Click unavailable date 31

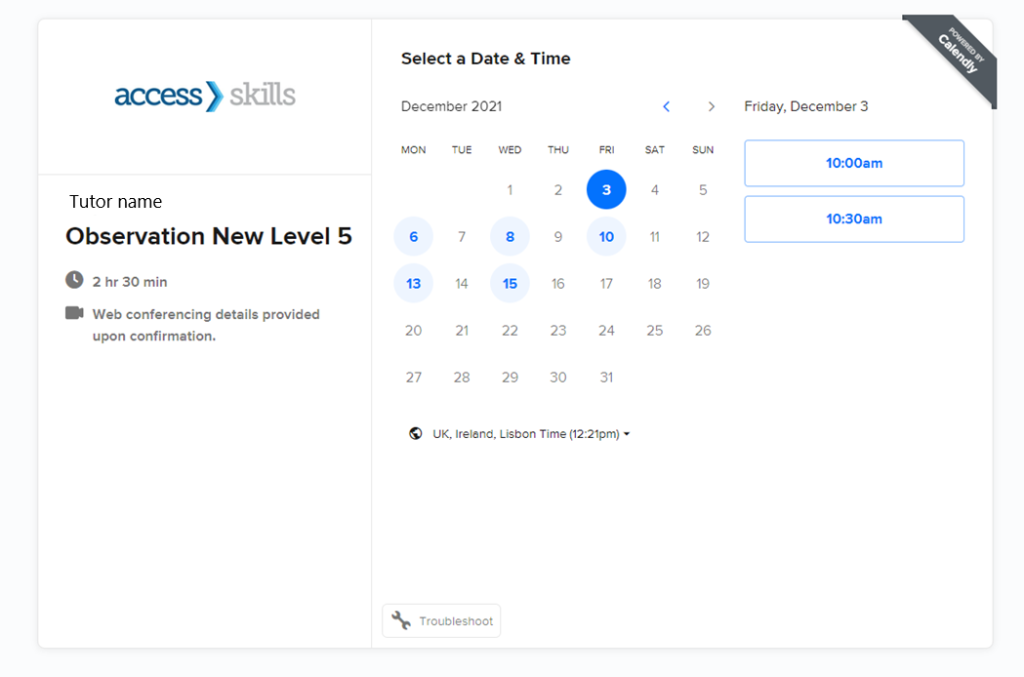[606, 377]
